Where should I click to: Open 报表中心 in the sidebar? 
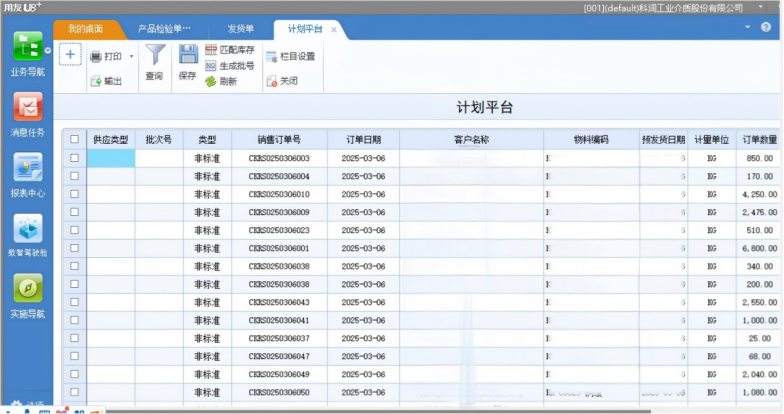(28, 167)
